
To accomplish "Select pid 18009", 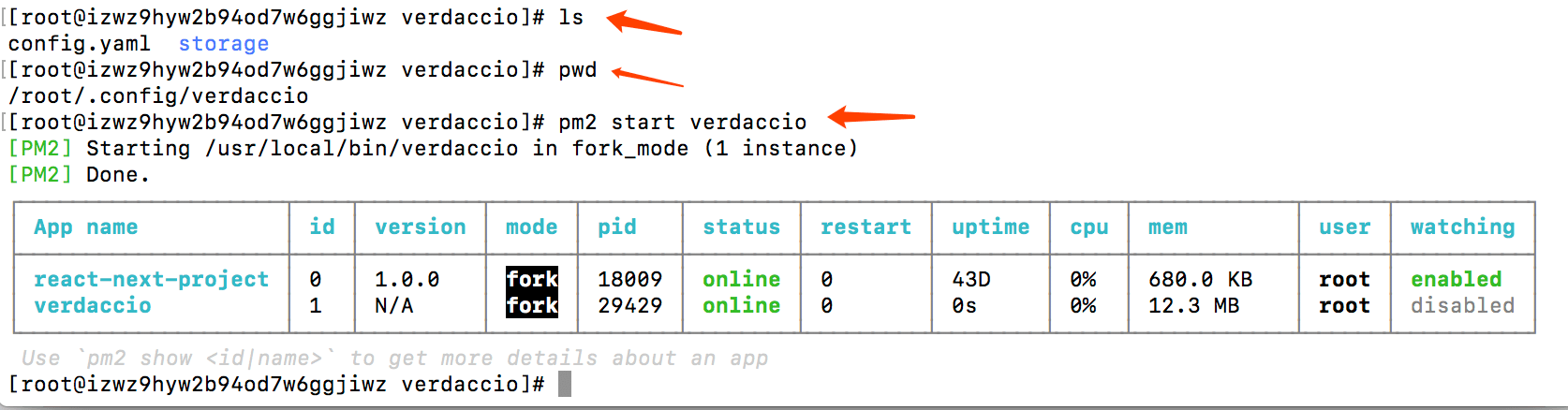I will pos(630,280).
